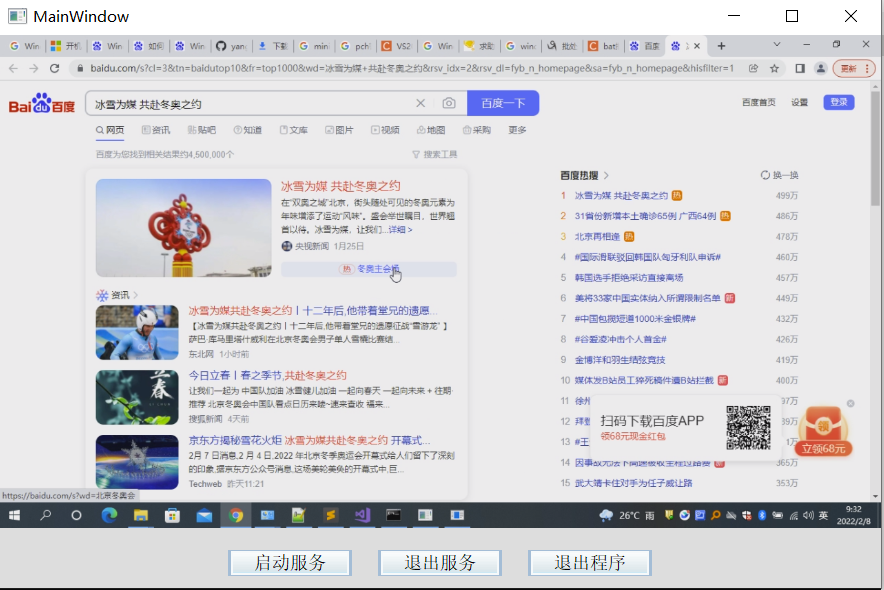The width and height of the screenshot is (884, 590).
Task: Click the 退出程序 button
Action: click(x=590, y=562)
